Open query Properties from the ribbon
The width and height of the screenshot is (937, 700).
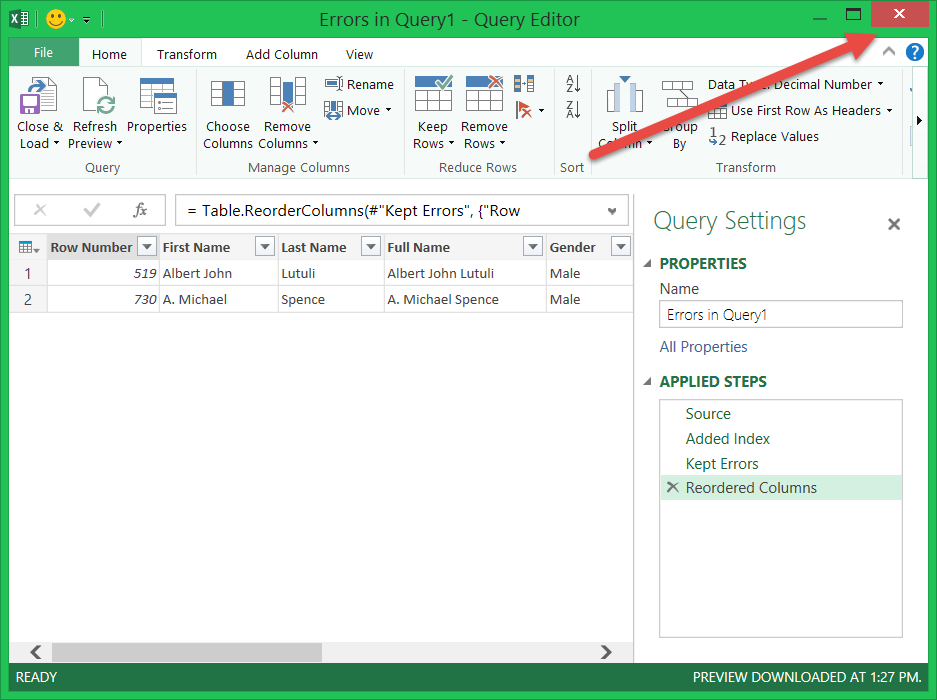[x=157, y=96]
